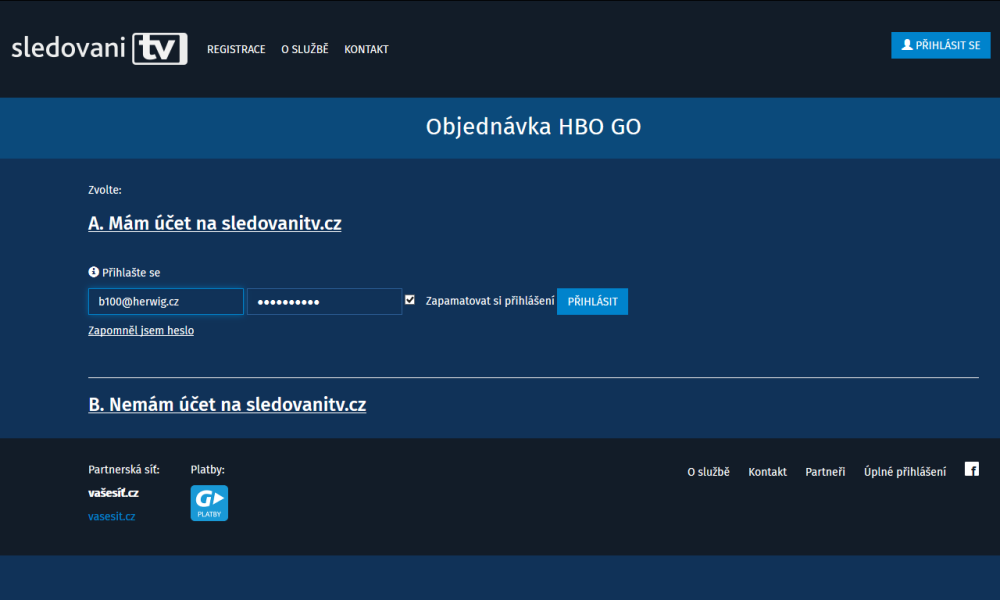Open footer Kontakt link
Screen dimensions: 1000x600
pos(767,472)
